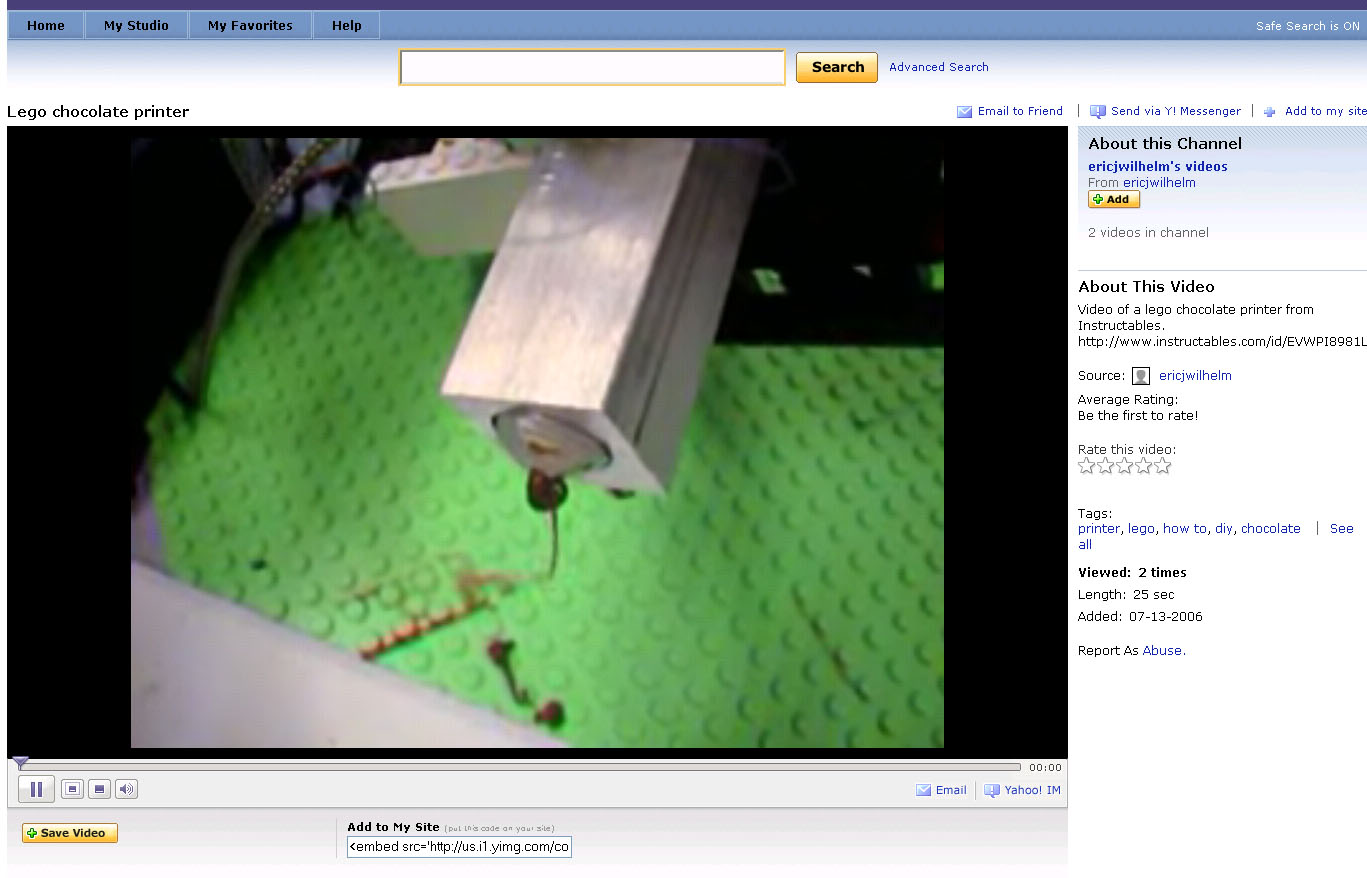Click the Safe Search is ON link

pos(1308,26)
